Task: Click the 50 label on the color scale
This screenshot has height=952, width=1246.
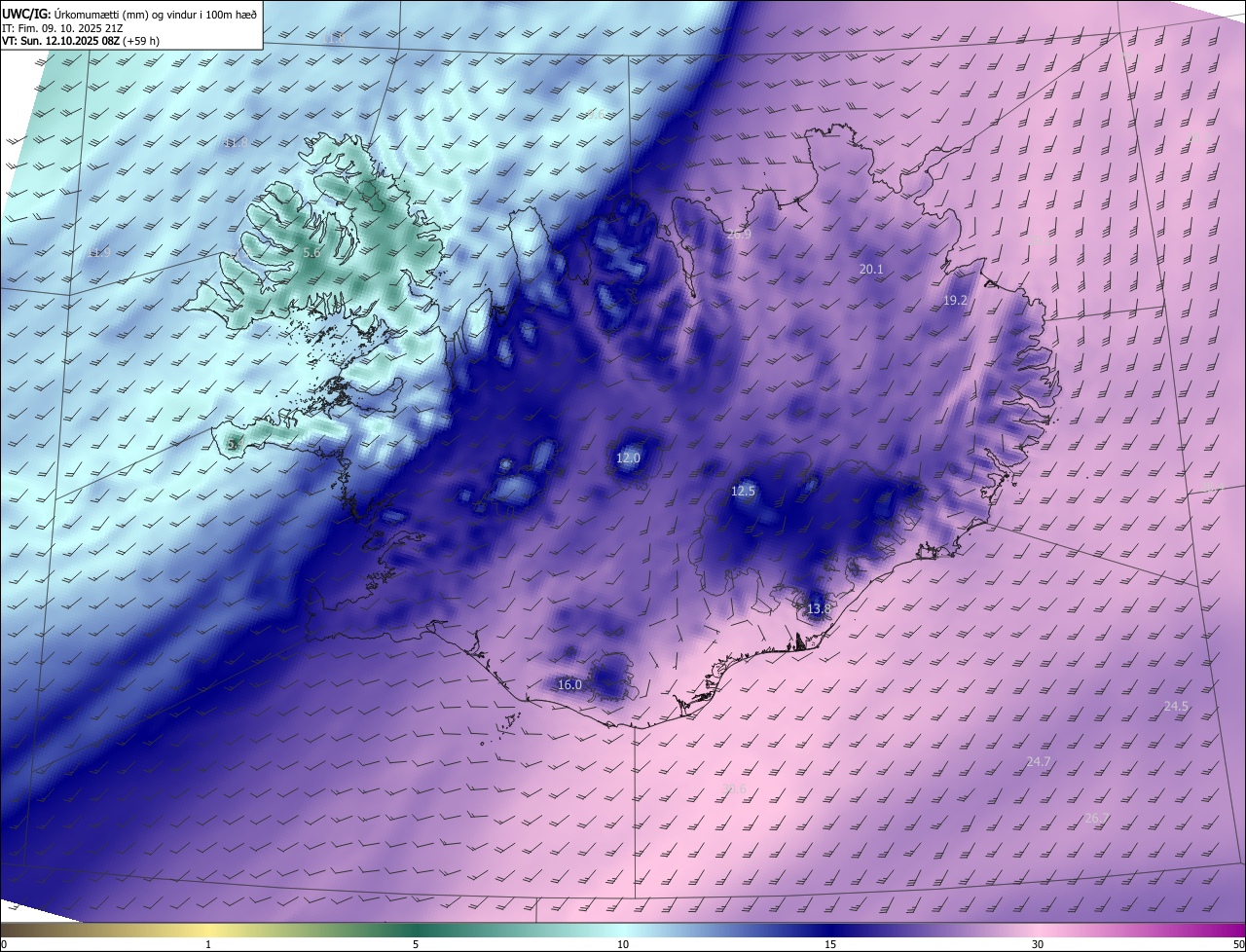Action: 1238,944
